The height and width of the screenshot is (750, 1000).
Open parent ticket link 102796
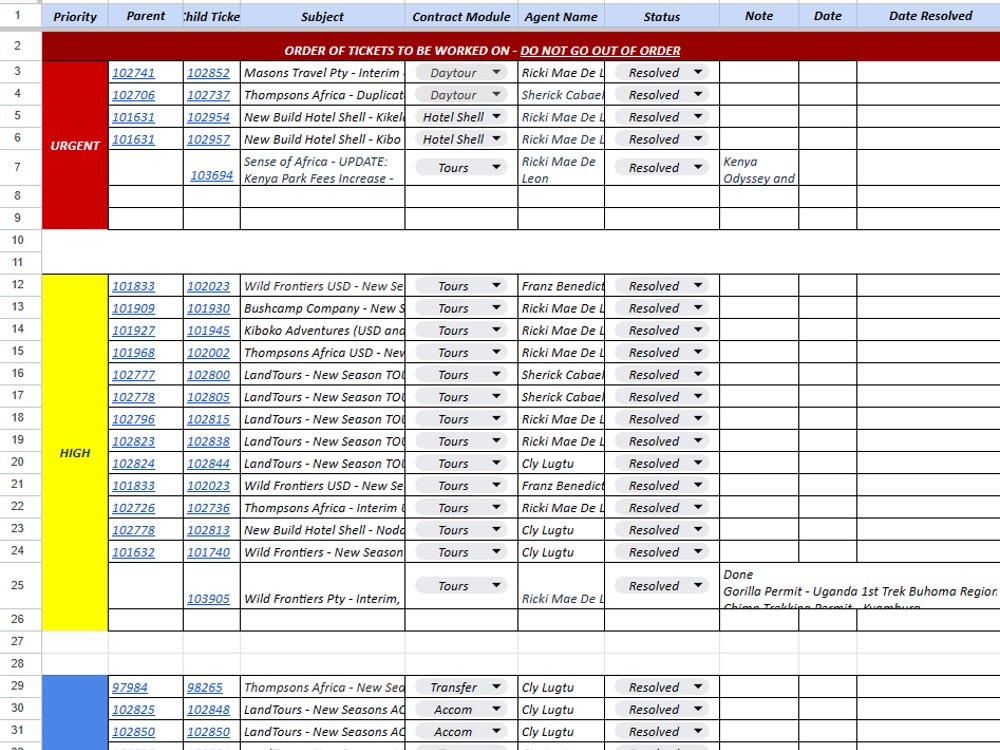coord(133,419)
